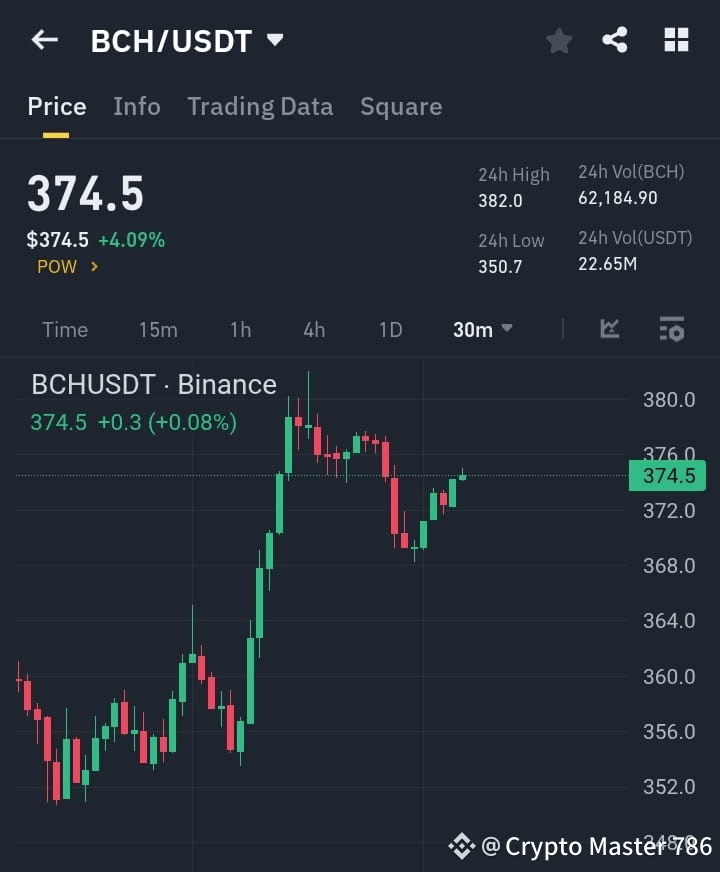Screen dimensions: 720x872
Task: Select the 15m timeframe
Action: 158,329
